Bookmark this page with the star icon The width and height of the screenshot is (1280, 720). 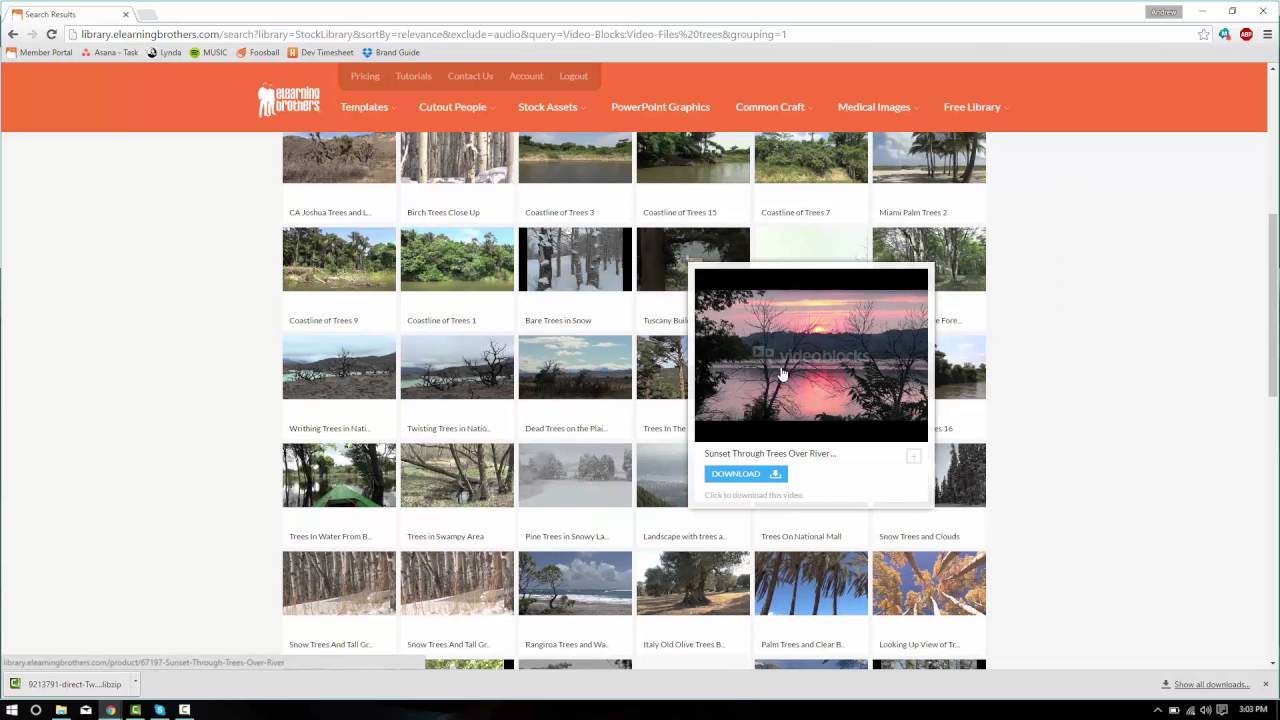(1204, 34)
